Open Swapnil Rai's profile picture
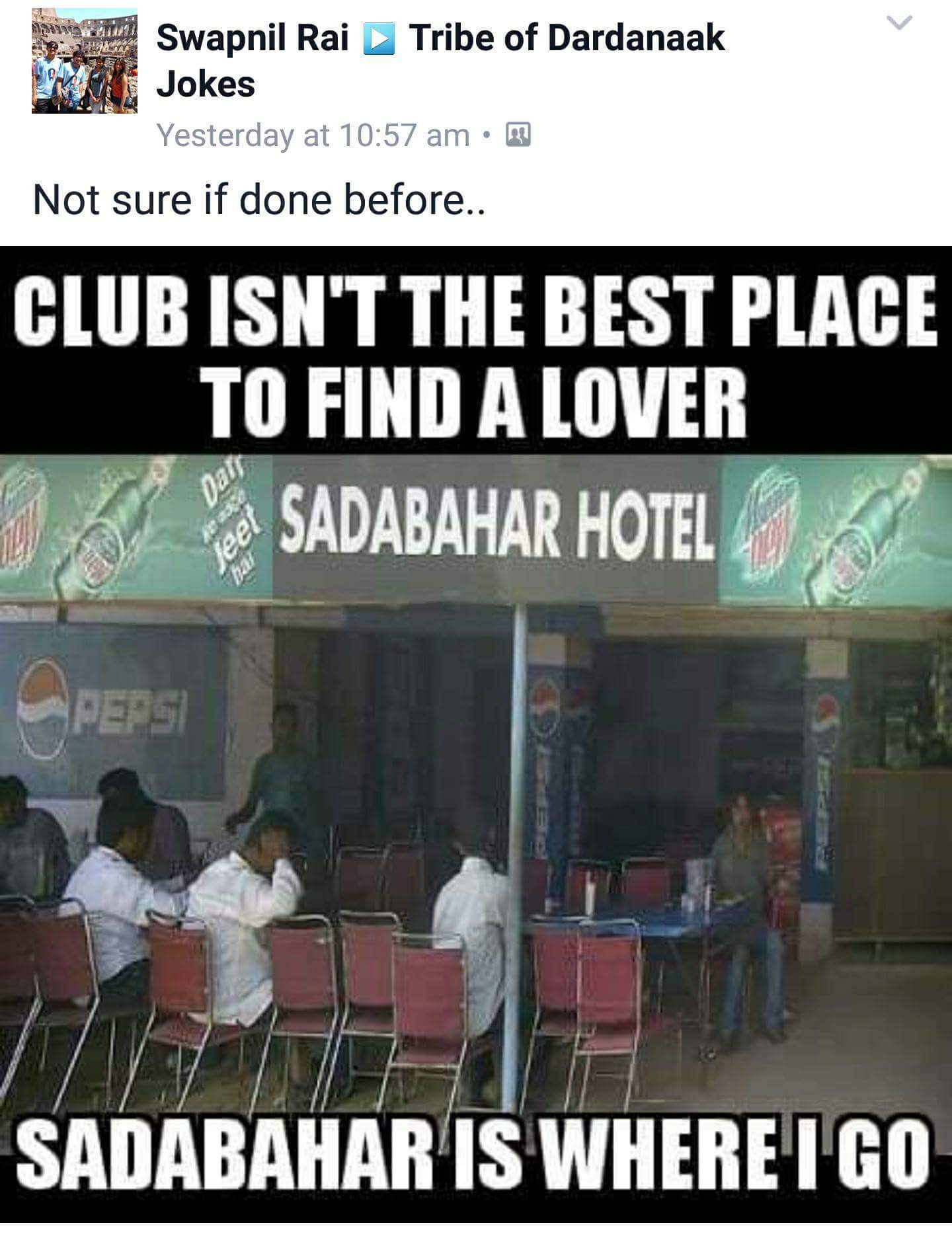 point(84,61)
